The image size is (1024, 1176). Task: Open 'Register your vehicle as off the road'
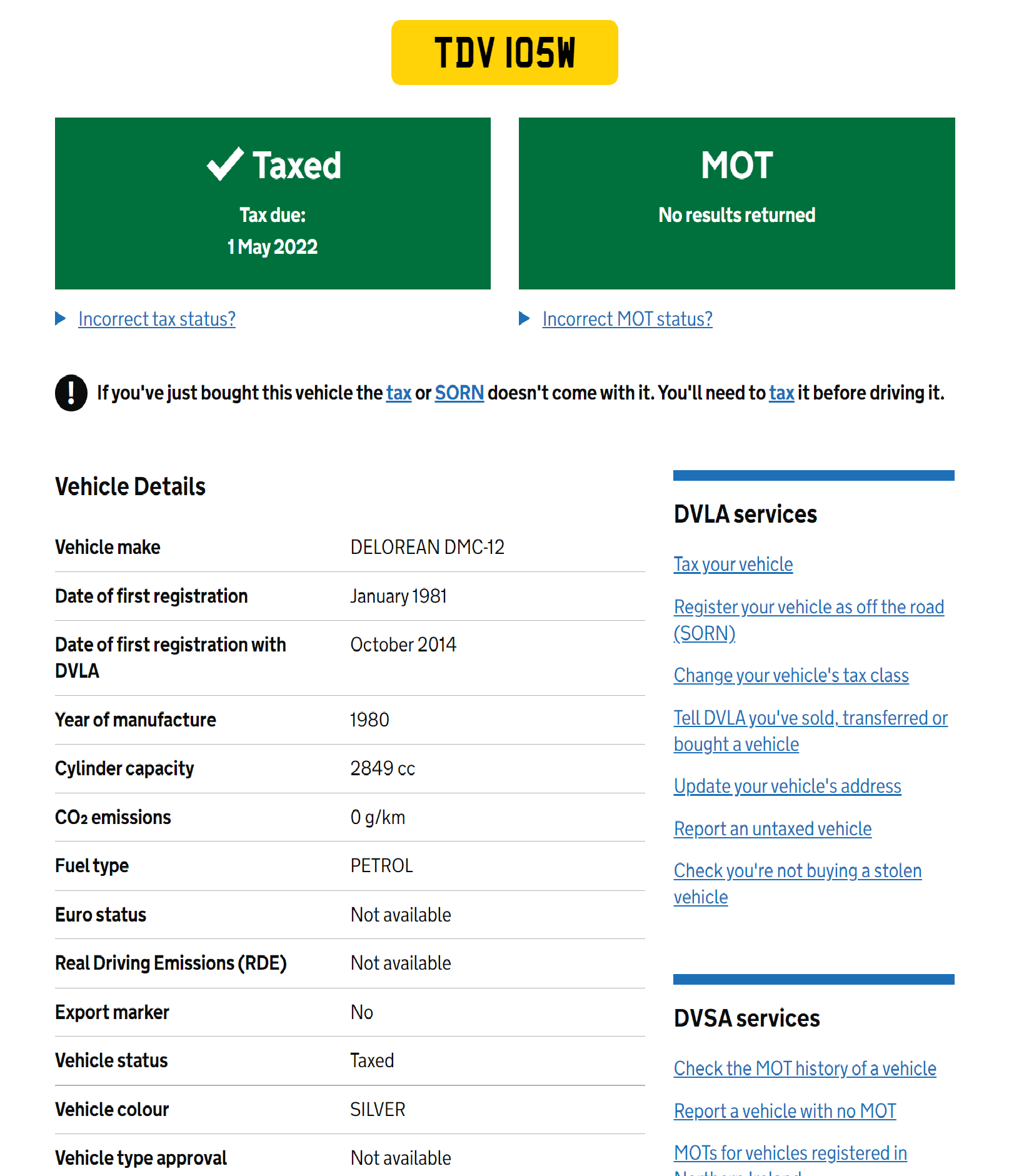coord(808,607)
